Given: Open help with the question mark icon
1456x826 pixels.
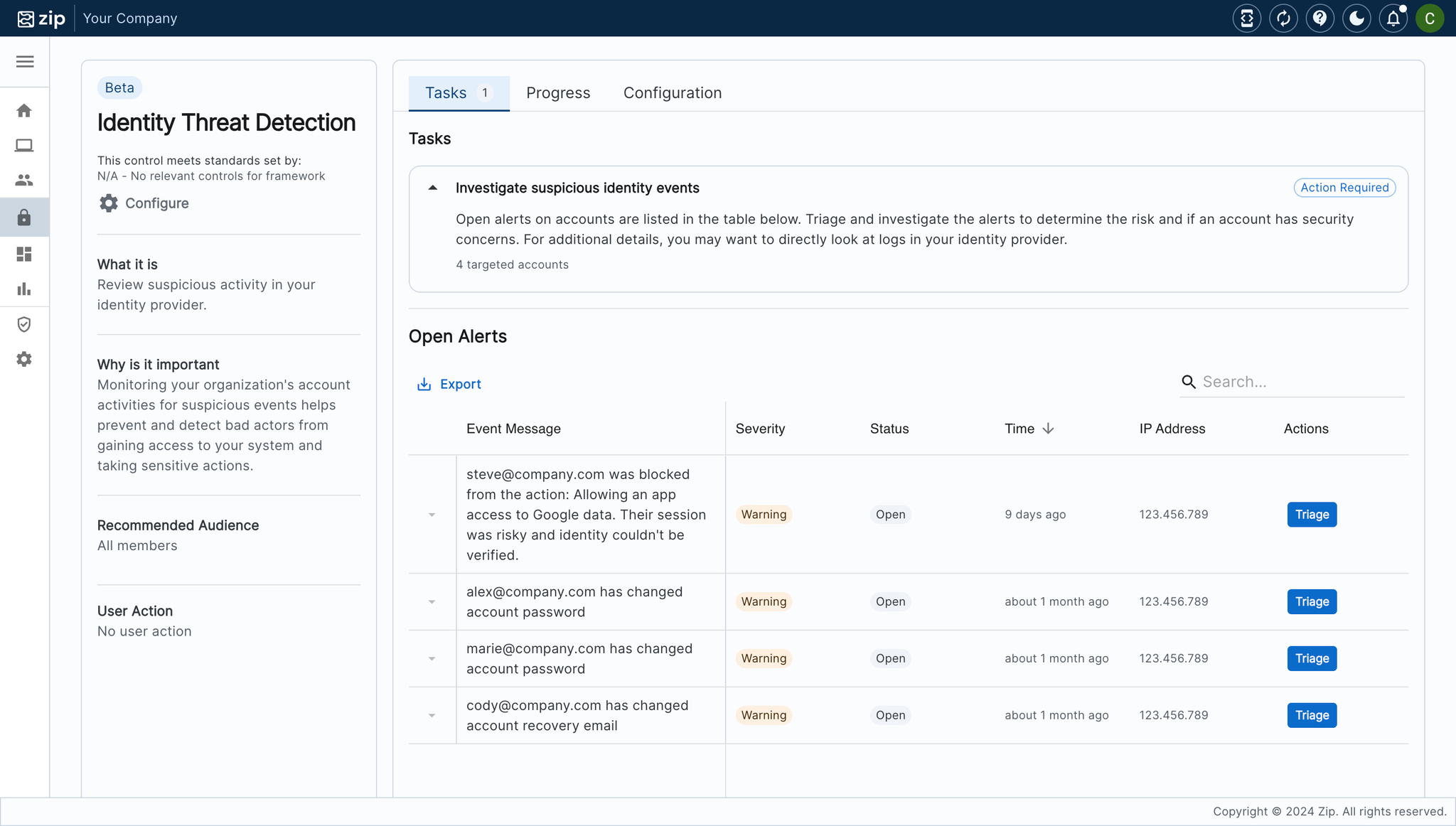Looking at the screenshot, I should click(1320, 18).
